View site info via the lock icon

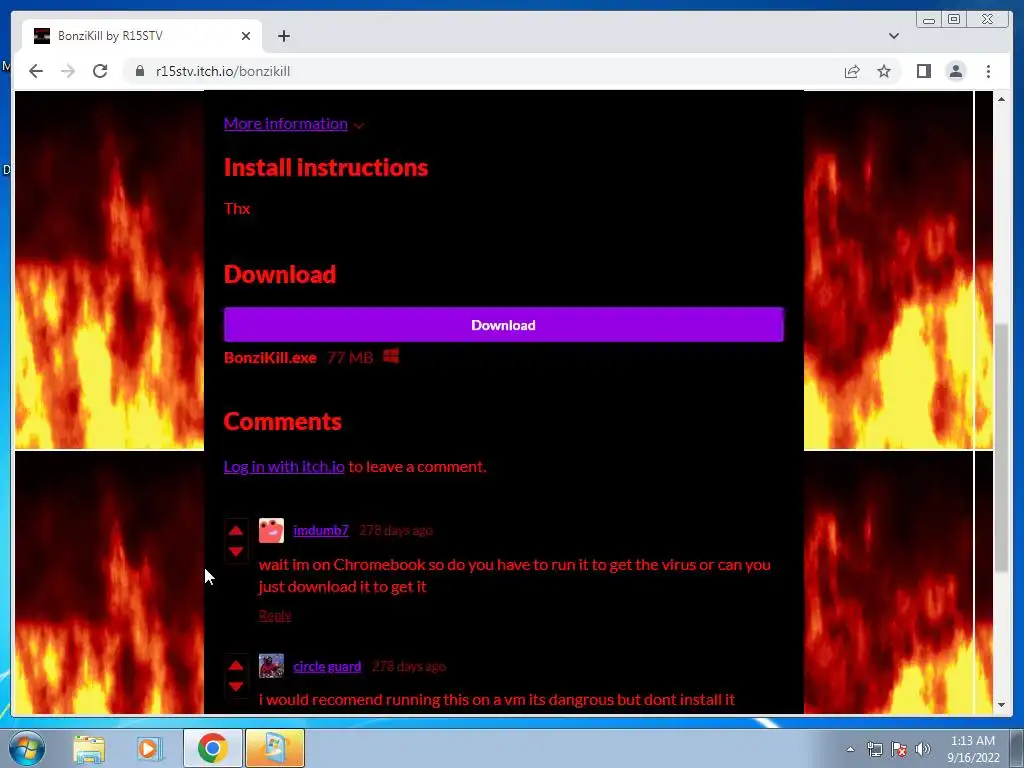point(139,71)
